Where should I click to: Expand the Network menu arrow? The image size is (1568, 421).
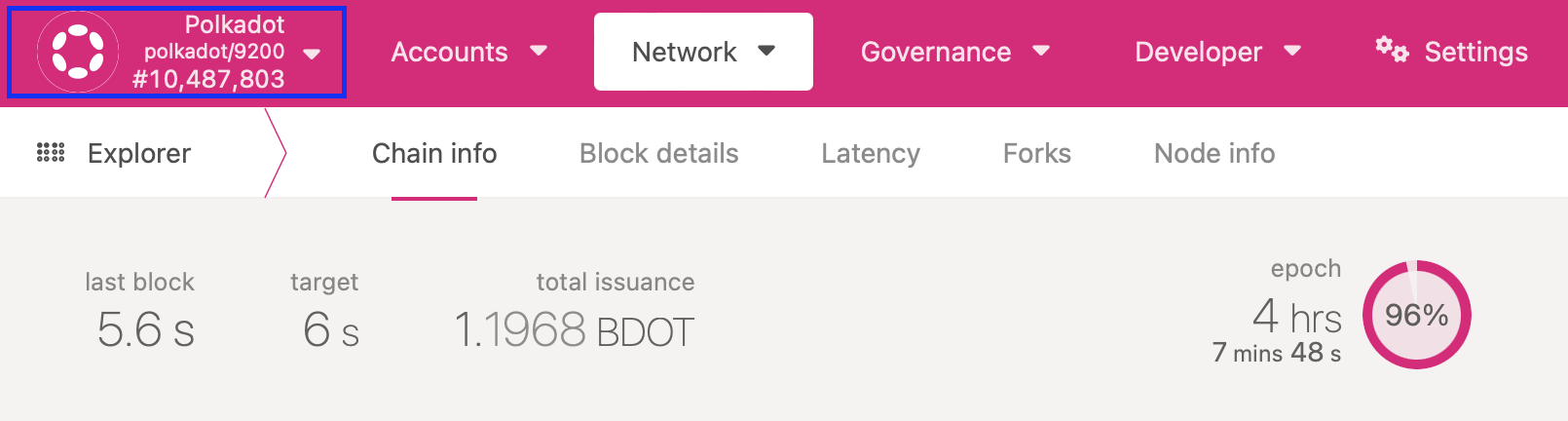pos(766,51)
